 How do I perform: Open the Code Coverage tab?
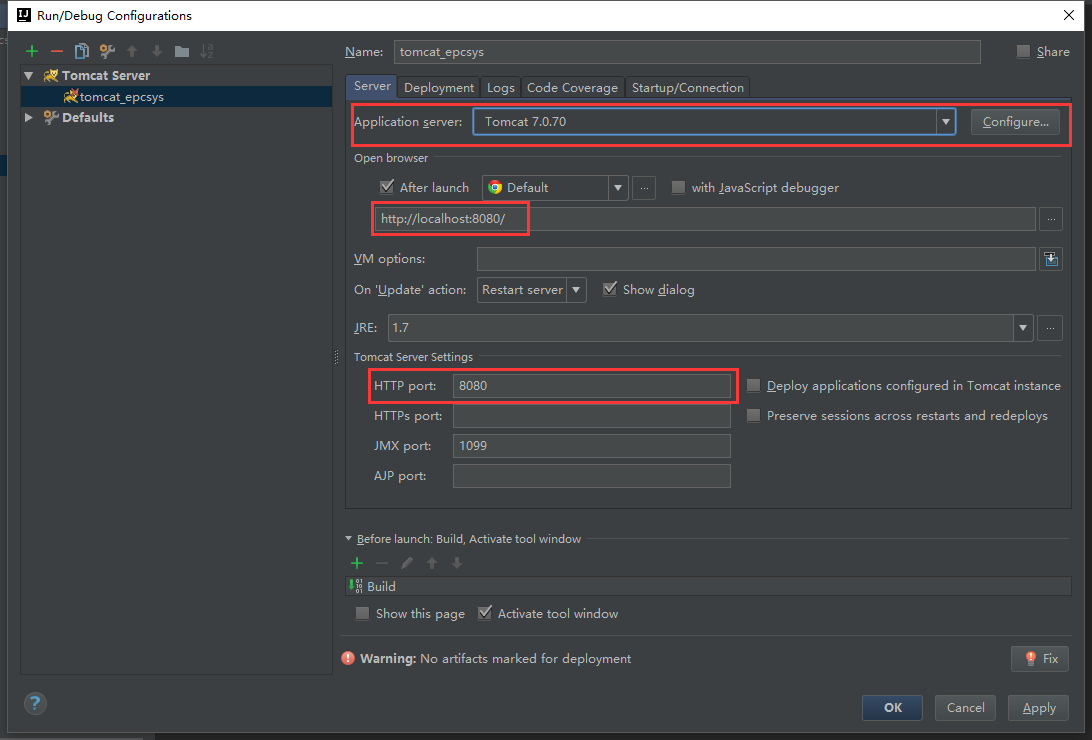tap(572, 88)
